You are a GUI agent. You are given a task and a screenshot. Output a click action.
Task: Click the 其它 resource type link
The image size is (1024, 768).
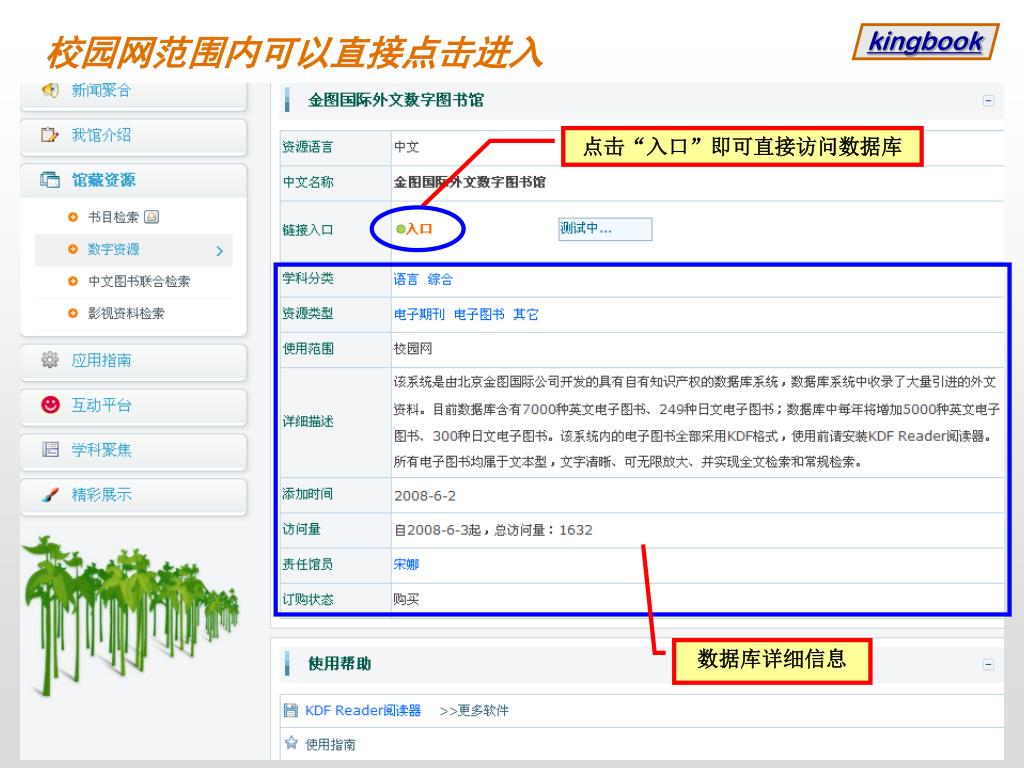[526, 315]
